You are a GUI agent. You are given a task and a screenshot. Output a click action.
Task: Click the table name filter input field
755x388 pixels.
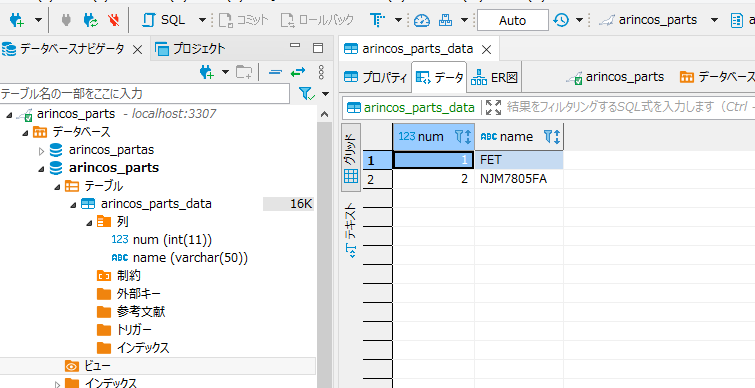click(x=144, y=93)
